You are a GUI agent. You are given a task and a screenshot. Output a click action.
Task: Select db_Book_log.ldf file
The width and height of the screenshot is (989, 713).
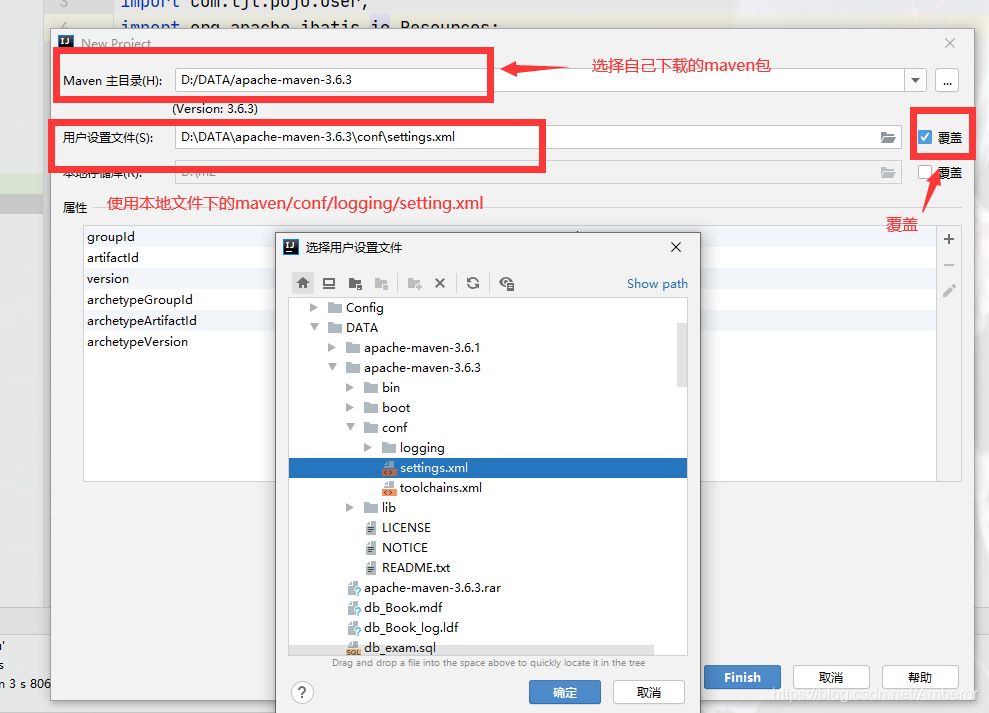pos(411,628)
